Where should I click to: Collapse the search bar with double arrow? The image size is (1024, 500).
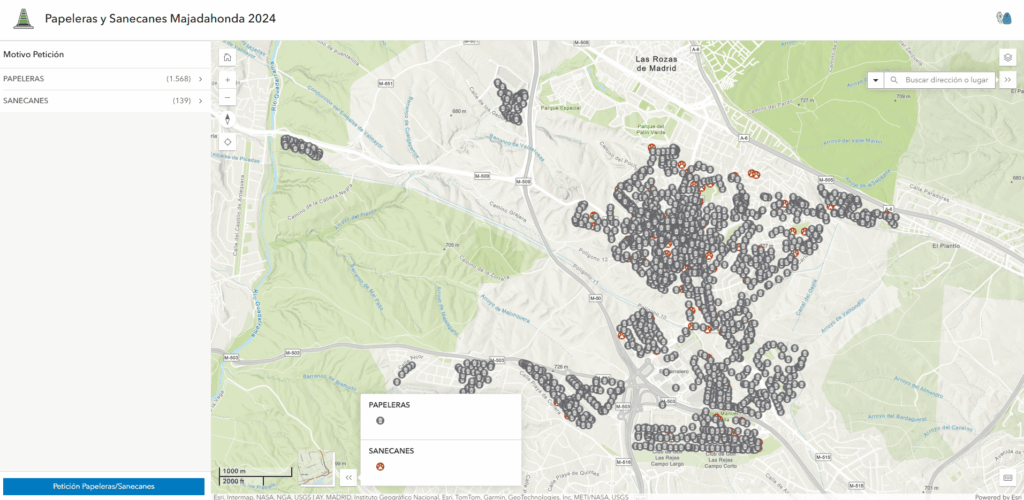pos(1007,80)
